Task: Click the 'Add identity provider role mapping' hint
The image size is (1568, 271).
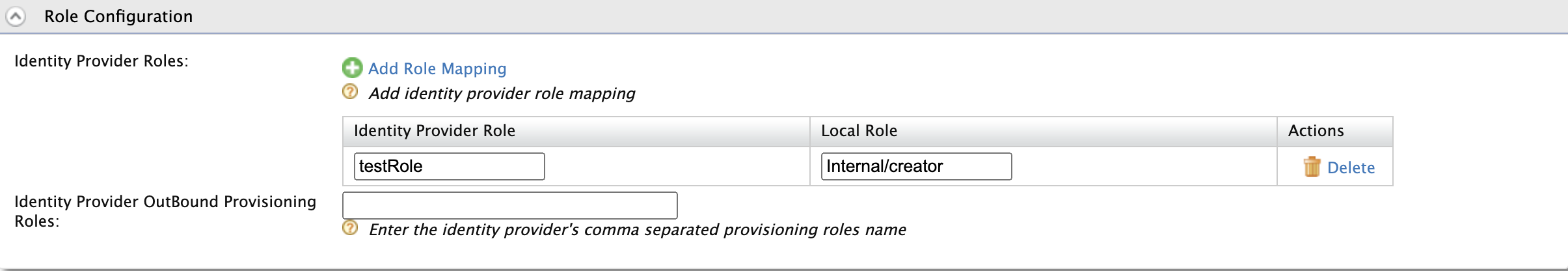Action: pos(502,93)
